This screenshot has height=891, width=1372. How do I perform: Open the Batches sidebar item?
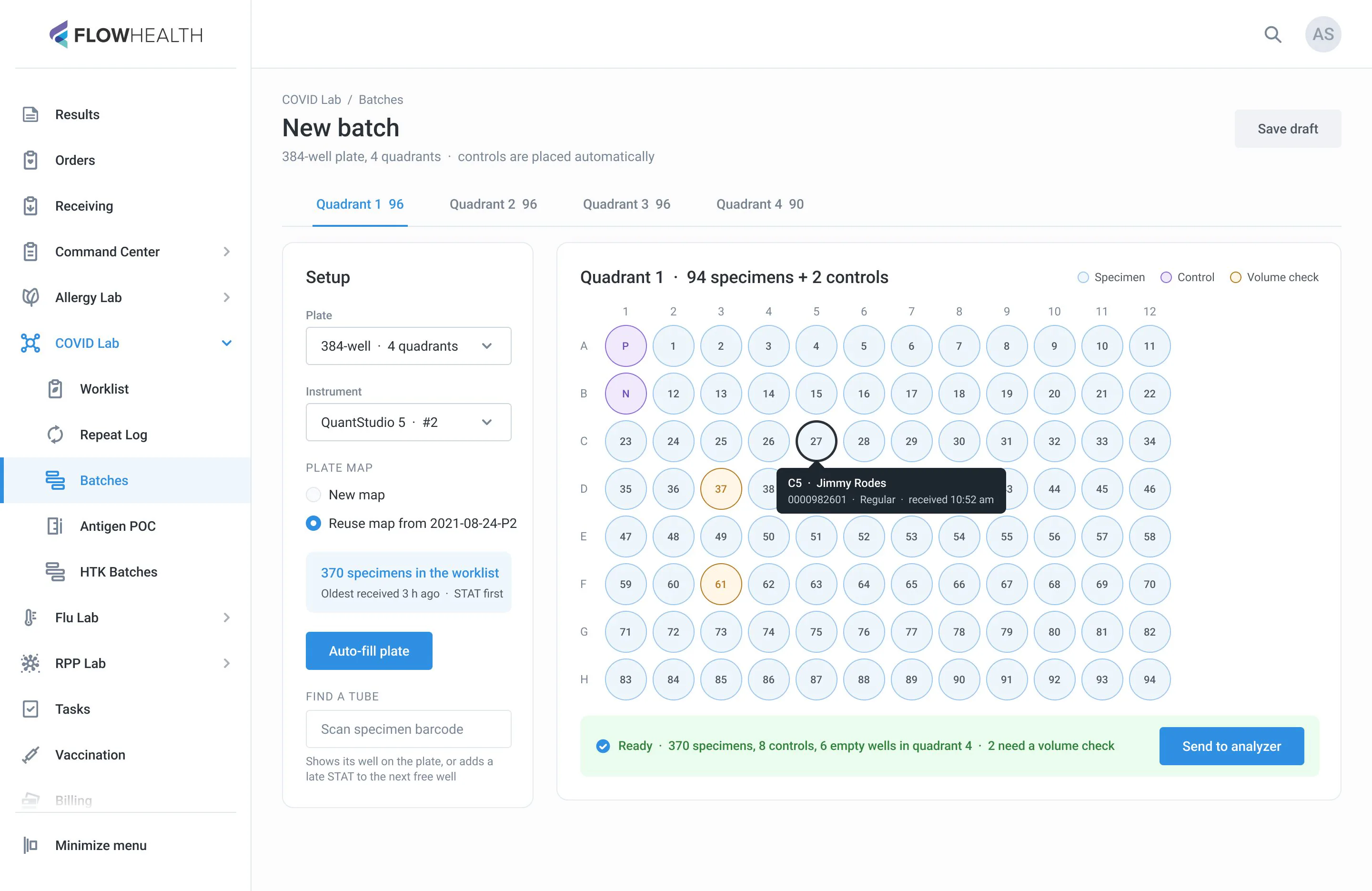(x=127, y=480)
